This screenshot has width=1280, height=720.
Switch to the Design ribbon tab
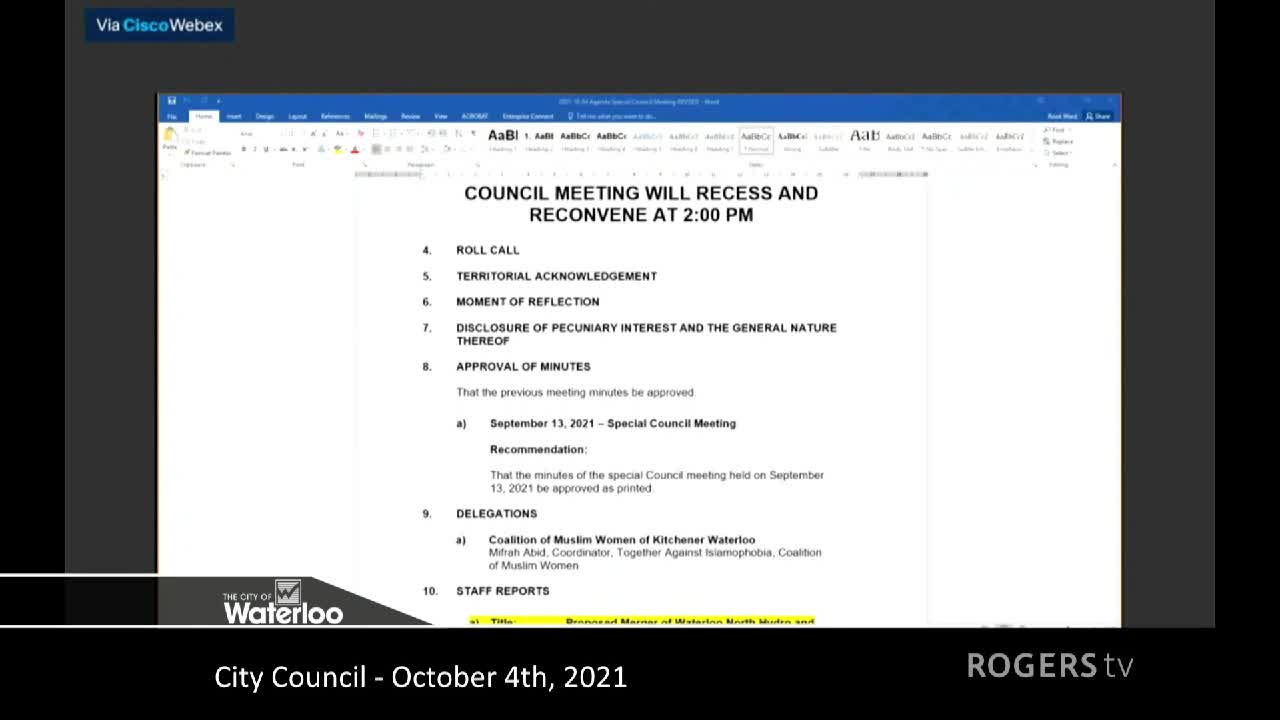pos(265,116)
